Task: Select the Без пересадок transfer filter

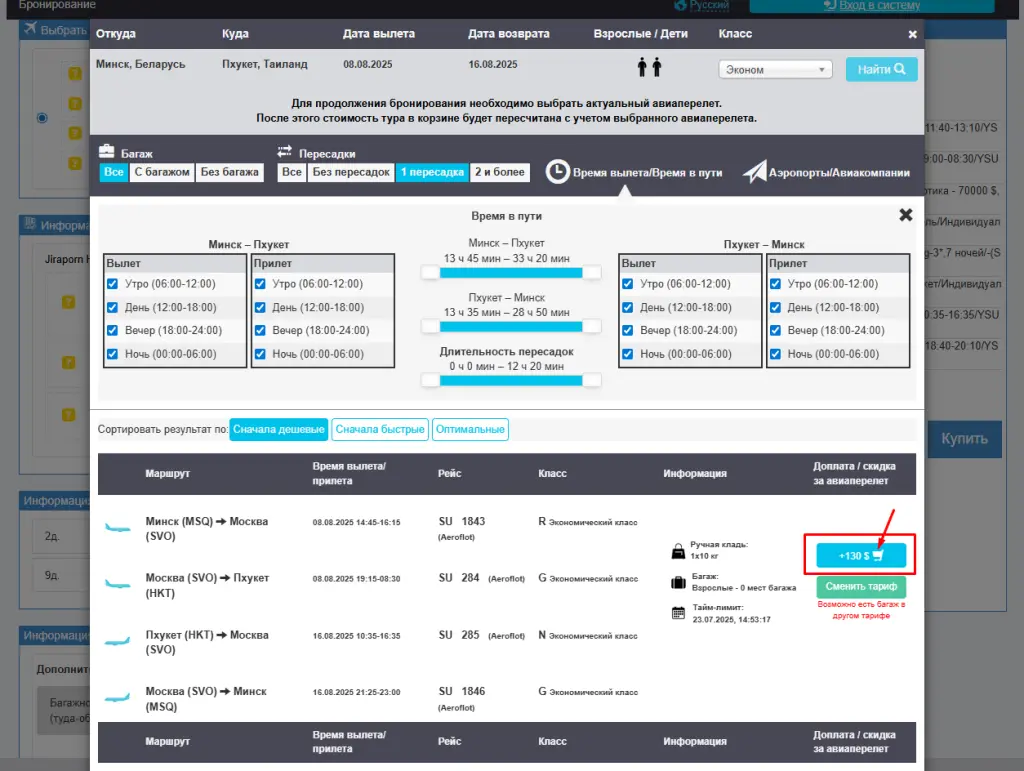Action: (x=350, y=172)
